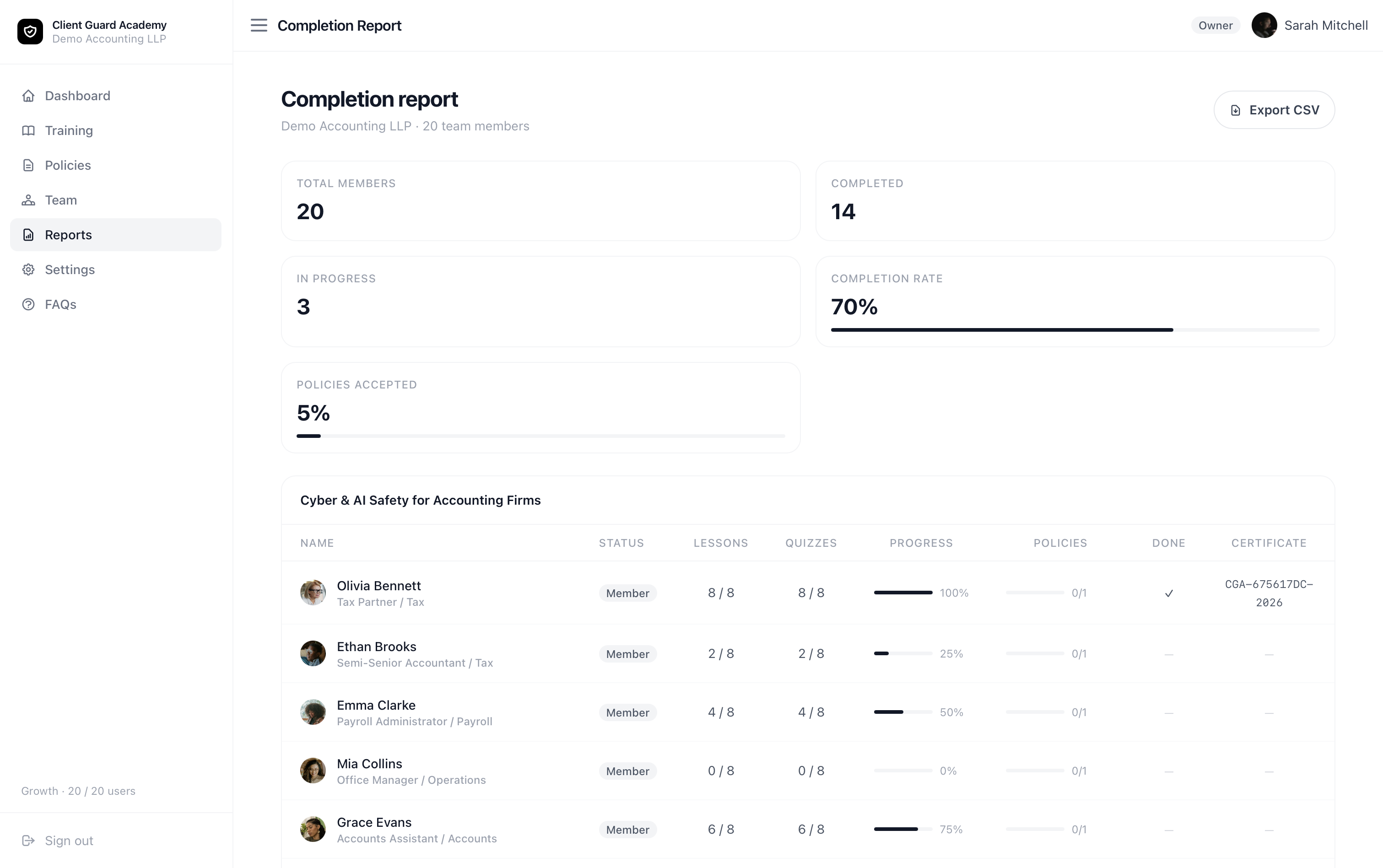
Task: Click Mia Collins's policies 0/1 value
Action: point(1079,771)
